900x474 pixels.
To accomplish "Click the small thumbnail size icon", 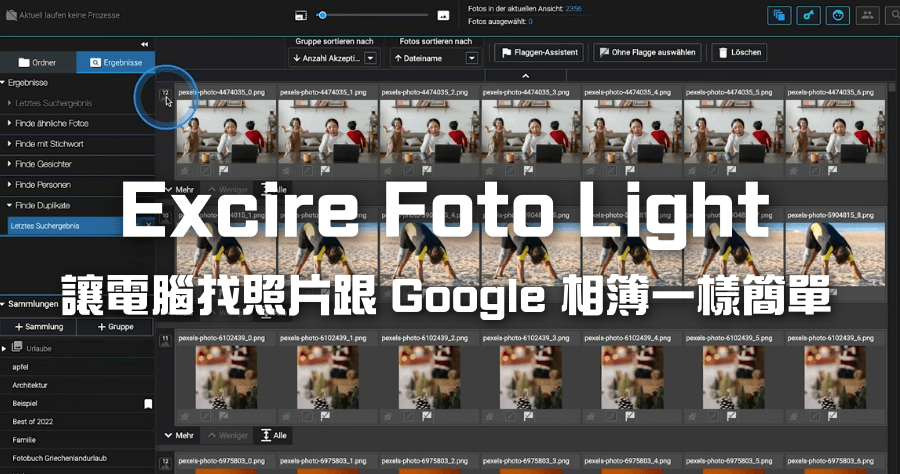I will coord(301,15).
